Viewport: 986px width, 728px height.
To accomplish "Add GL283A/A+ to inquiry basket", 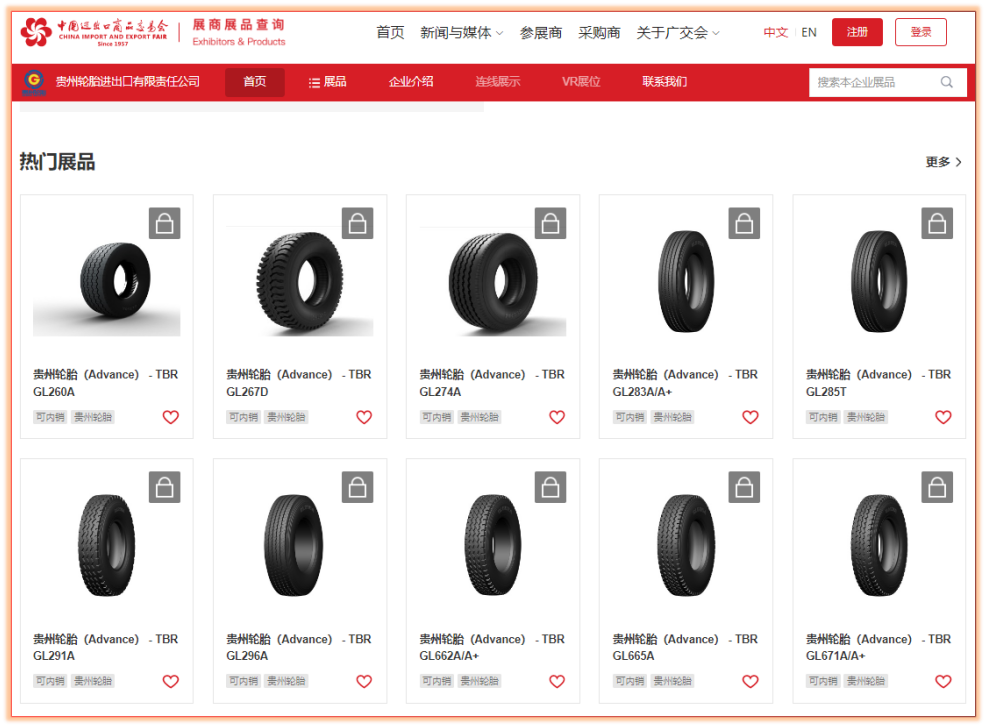I will tap(745, 223).
